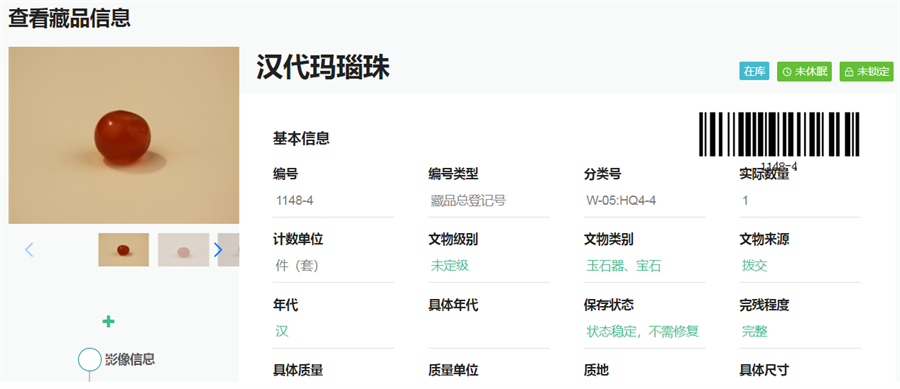Click the 质量单位 label
The image size is (900, 389).
pyautogui.click(x=453, y=371)
